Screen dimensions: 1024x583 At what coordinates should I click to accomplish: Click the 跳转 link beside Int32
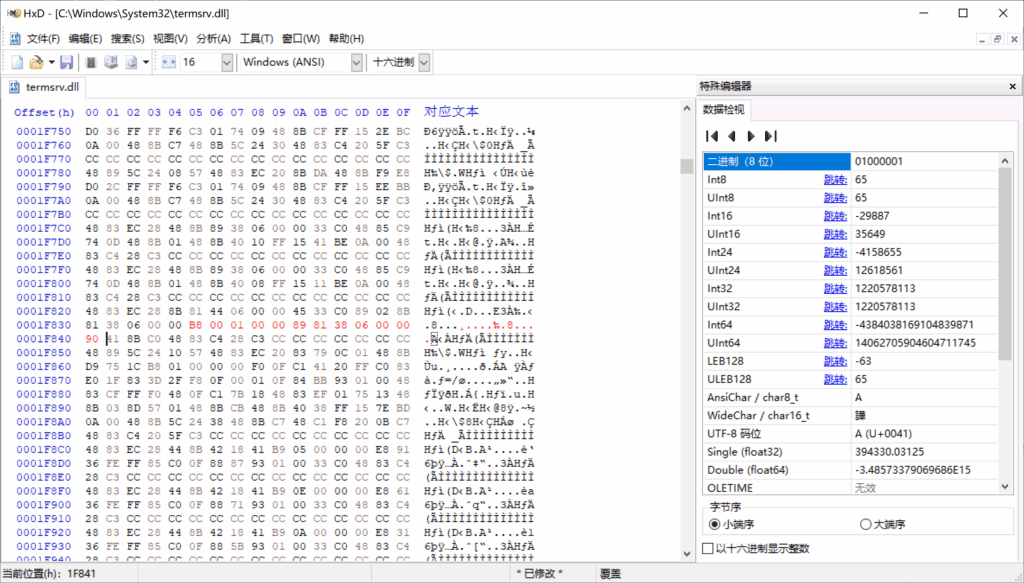click(x=834, y=288)
